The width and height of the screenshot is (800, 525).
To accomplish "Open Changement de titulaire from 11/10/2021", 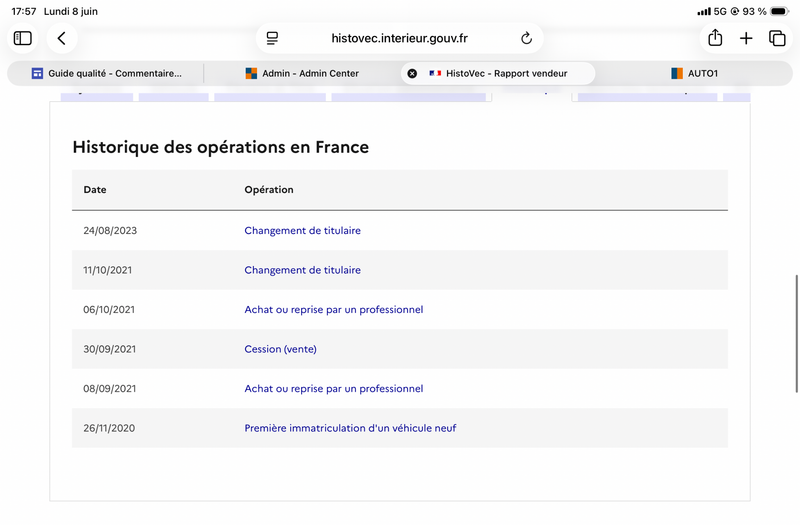I will point(303,270).
